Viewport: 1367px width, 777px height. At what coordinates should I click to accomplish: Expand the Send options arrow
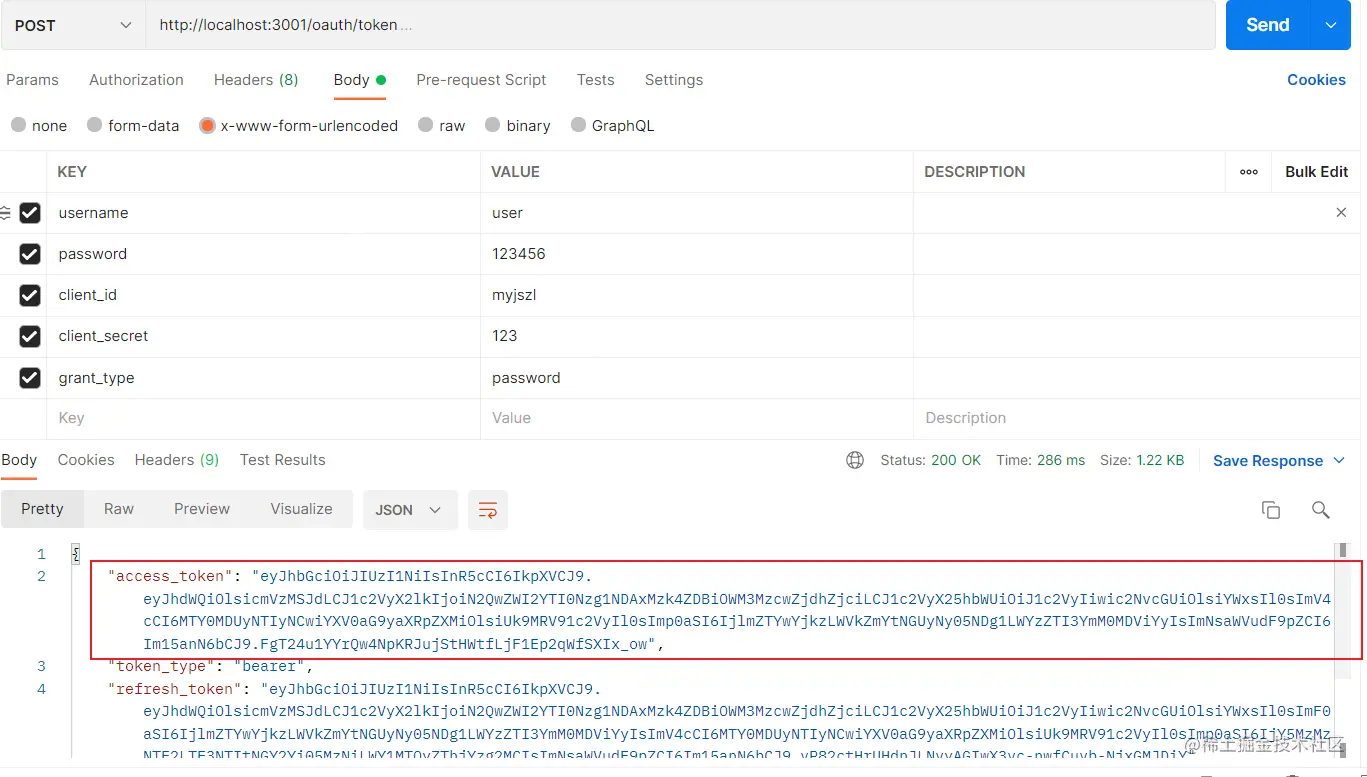point(1331,25)
